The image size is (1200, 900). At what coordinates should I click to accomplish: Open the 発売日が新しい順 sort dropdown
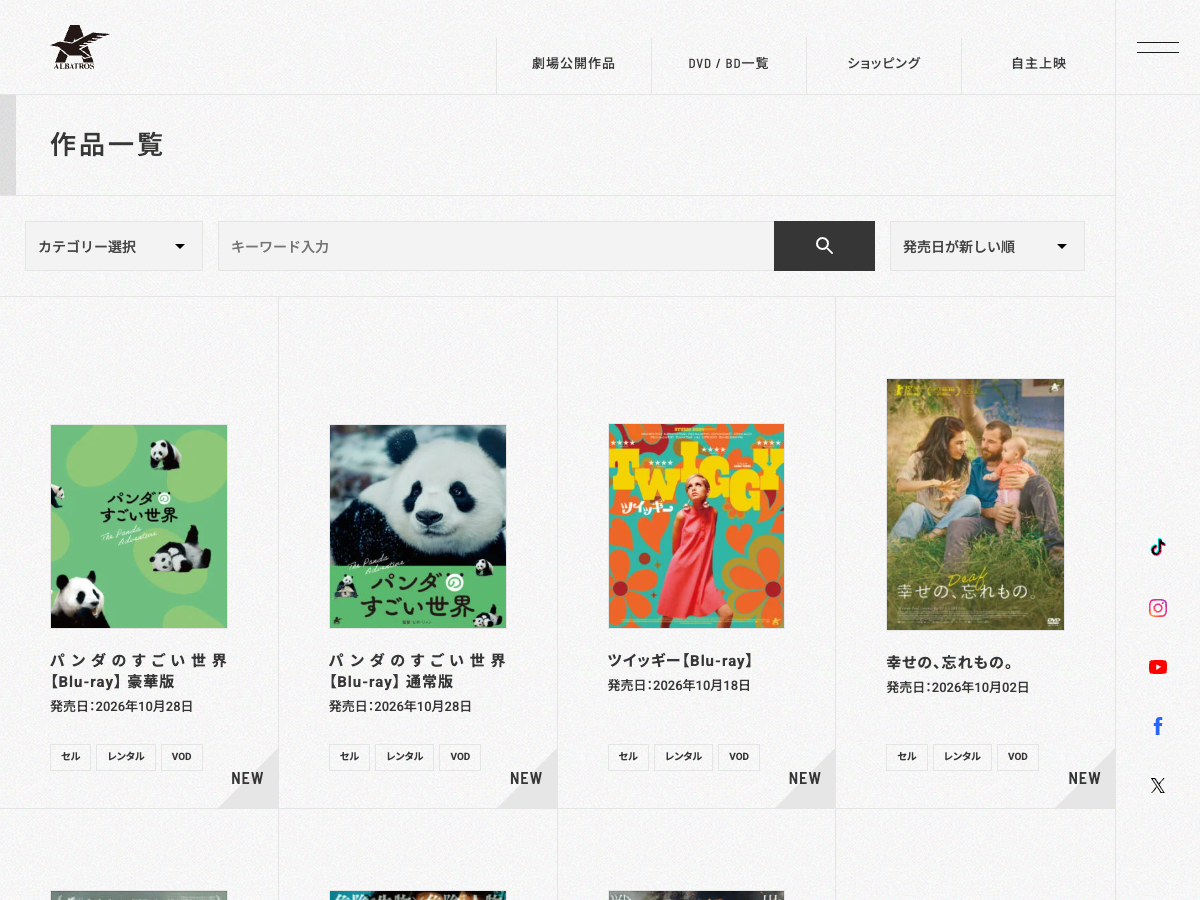tap(987, 246)
